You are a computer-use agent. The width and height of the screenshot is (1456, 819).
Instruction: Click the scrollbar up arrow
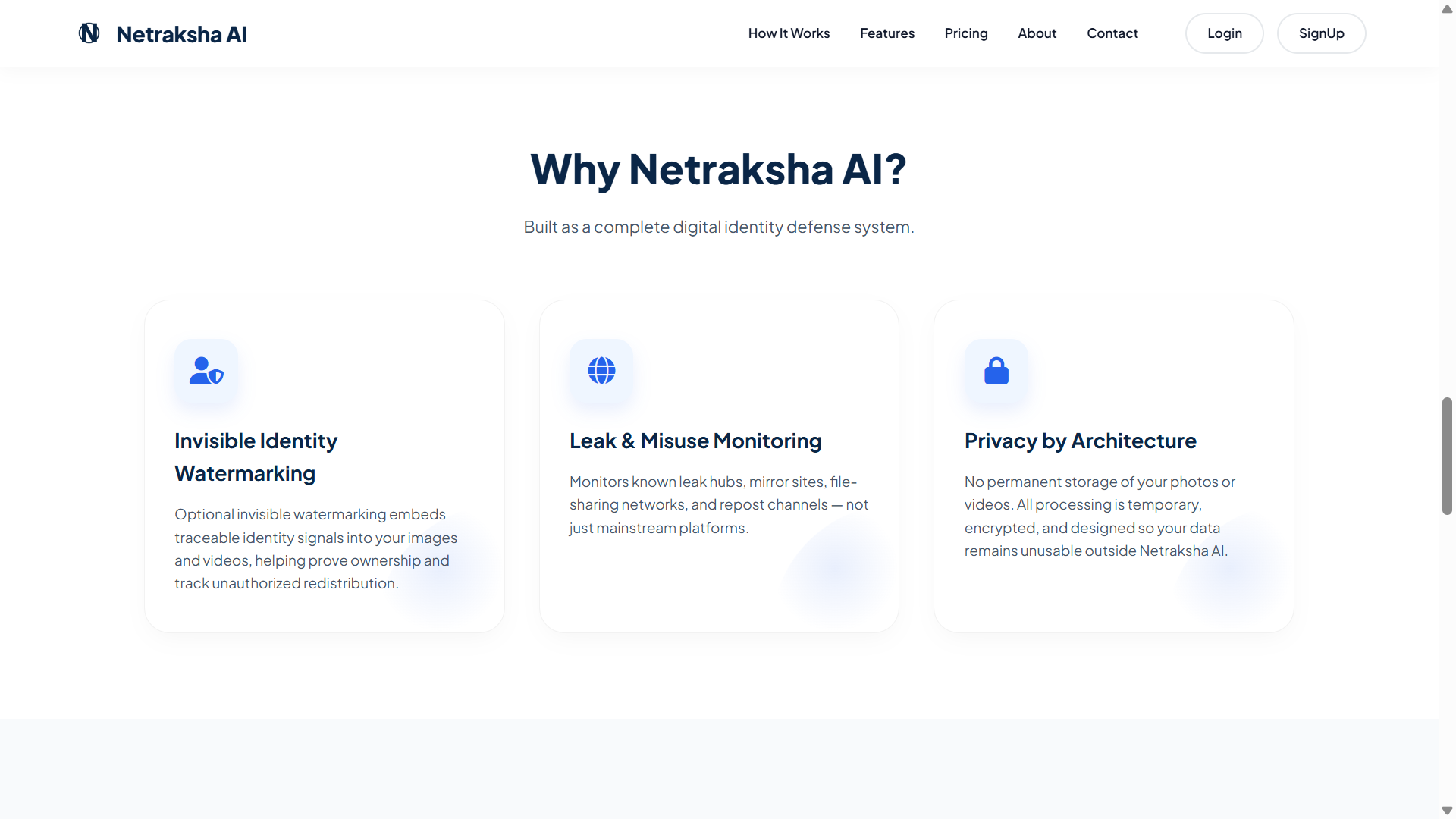(x=1447, y=10)
